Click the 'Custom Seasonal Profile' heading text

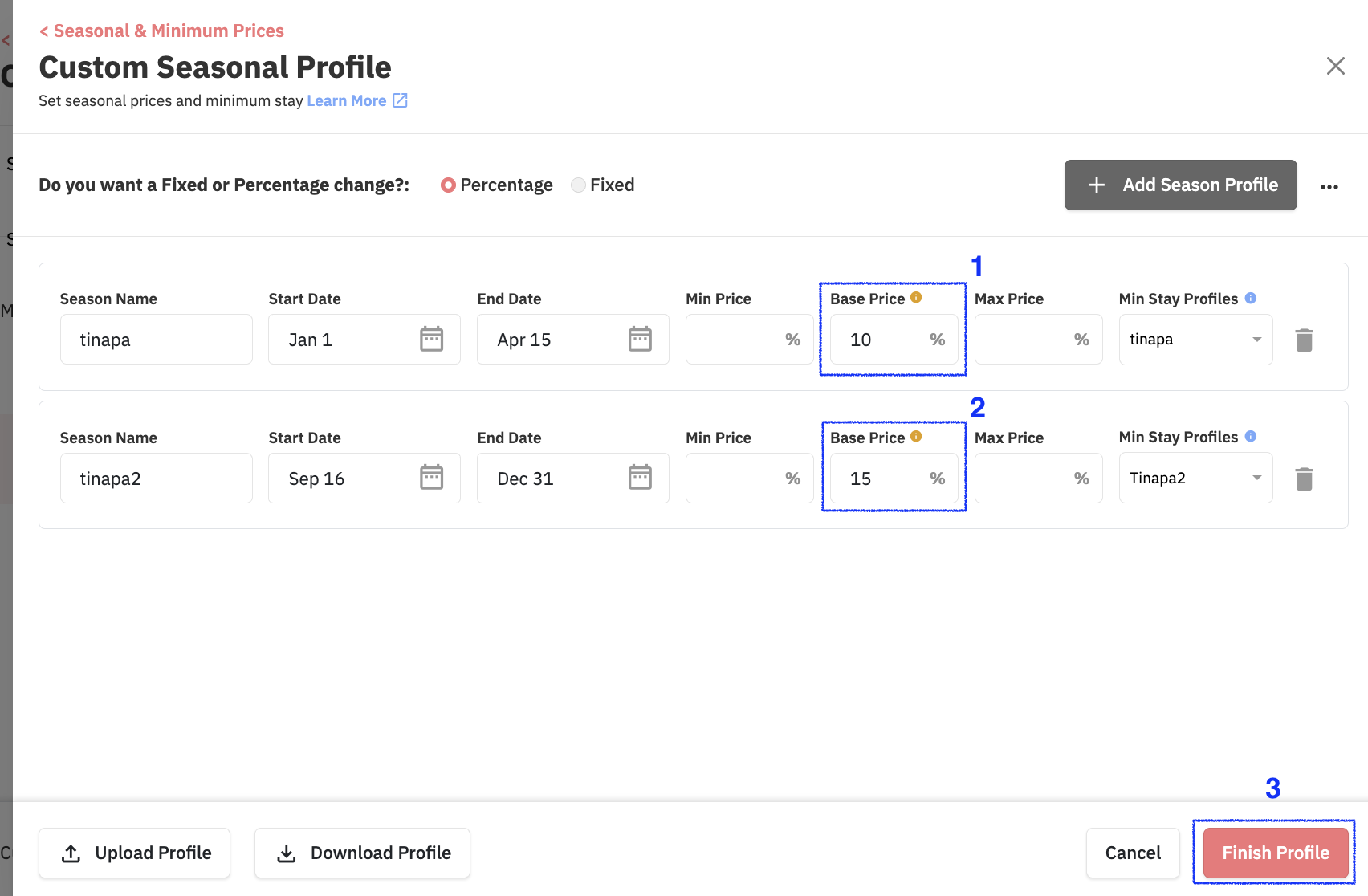[x=215, y=67]
